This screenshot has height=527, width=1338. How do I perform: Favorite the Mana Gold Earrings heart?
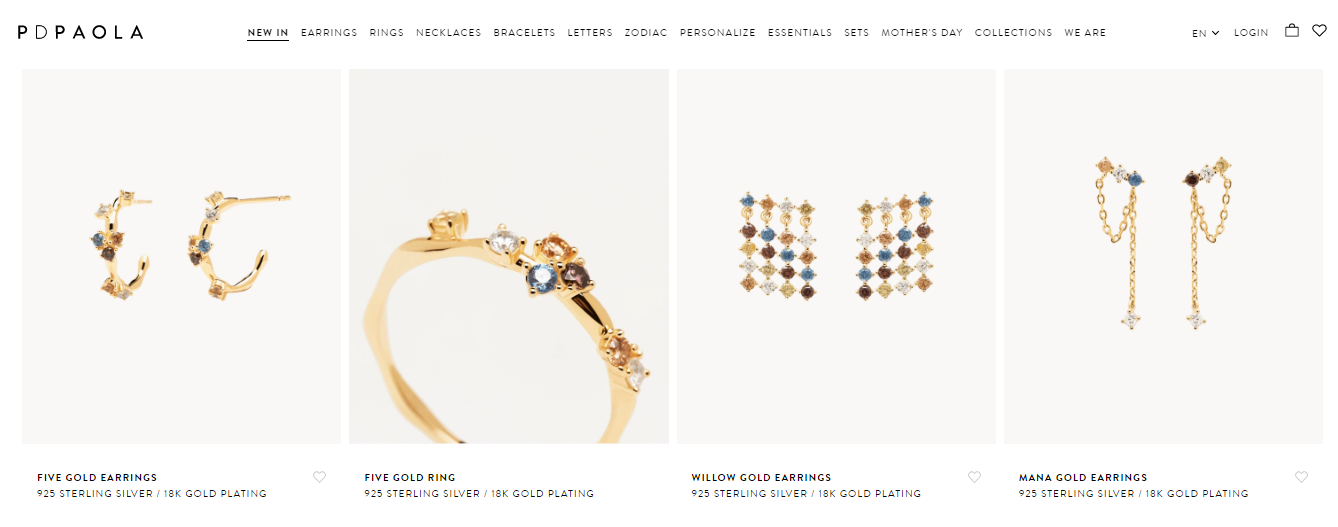click(x=1301, y=477)
